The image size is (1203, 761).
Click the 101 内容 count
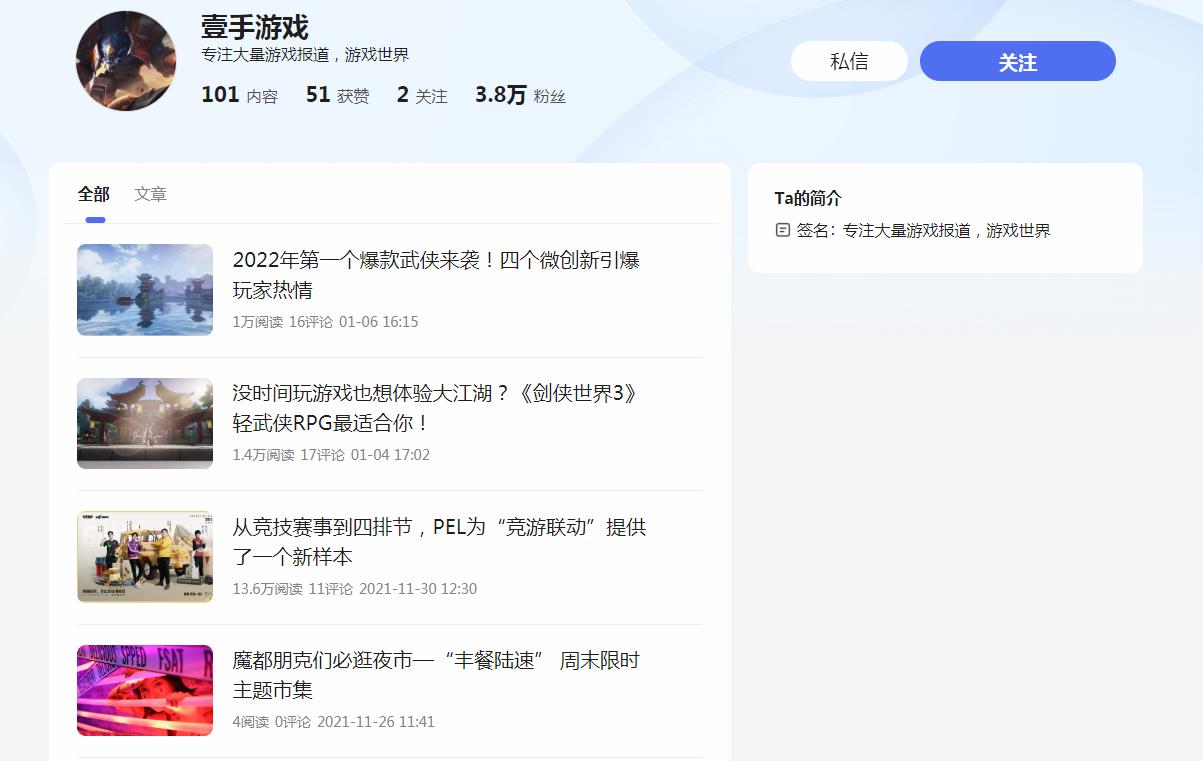point(240,95)
